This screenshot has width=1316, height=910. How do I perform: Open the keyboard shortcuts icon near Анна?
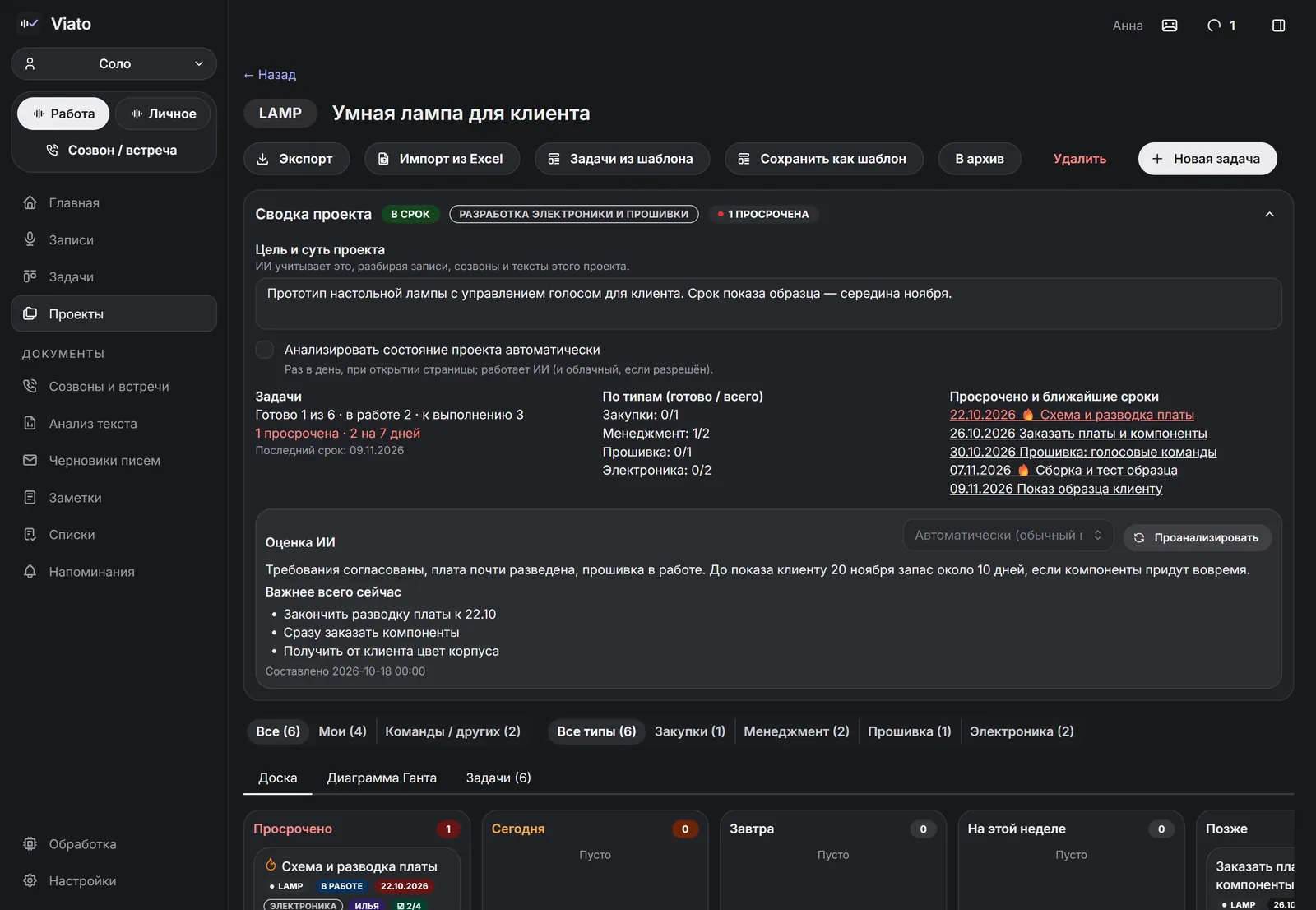[x=1169, y=26]
